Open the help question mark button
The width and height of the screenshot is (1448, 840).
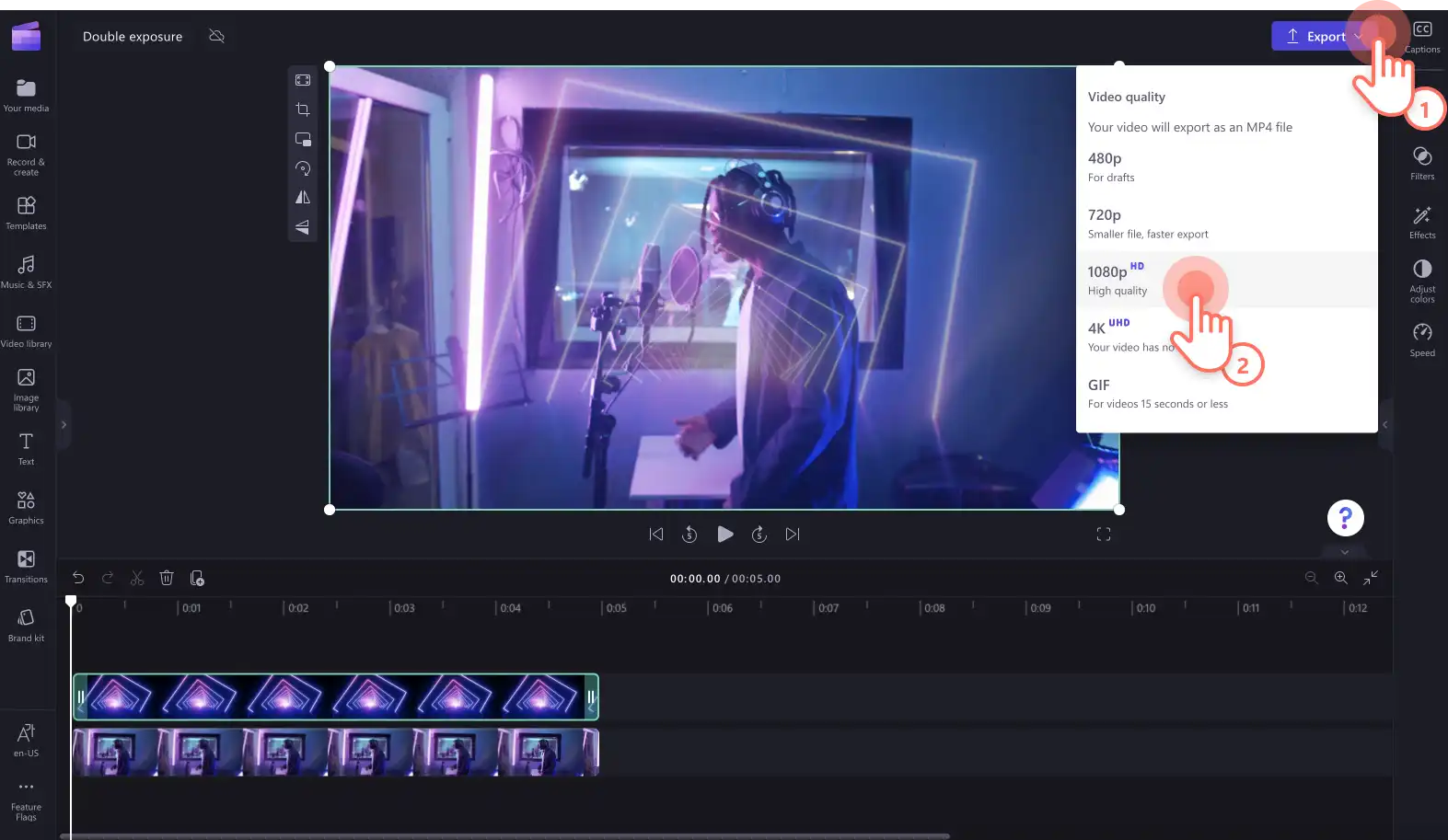pos(1345,518)
